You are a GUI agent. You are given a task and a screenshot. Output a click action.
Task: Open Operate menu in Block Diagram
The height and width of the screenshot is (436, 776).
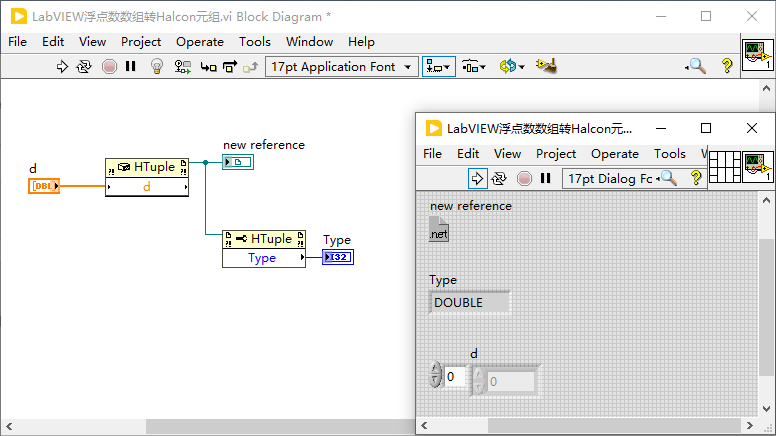click(x=200, y=42)
